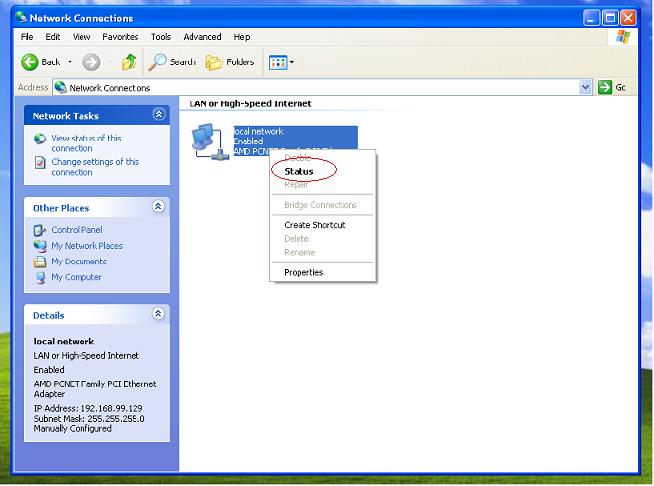Image resolution: width=654 pixels, height=486 pixels.
Task: Open the Back history dropdown arrow
Action: pos(70,62)
